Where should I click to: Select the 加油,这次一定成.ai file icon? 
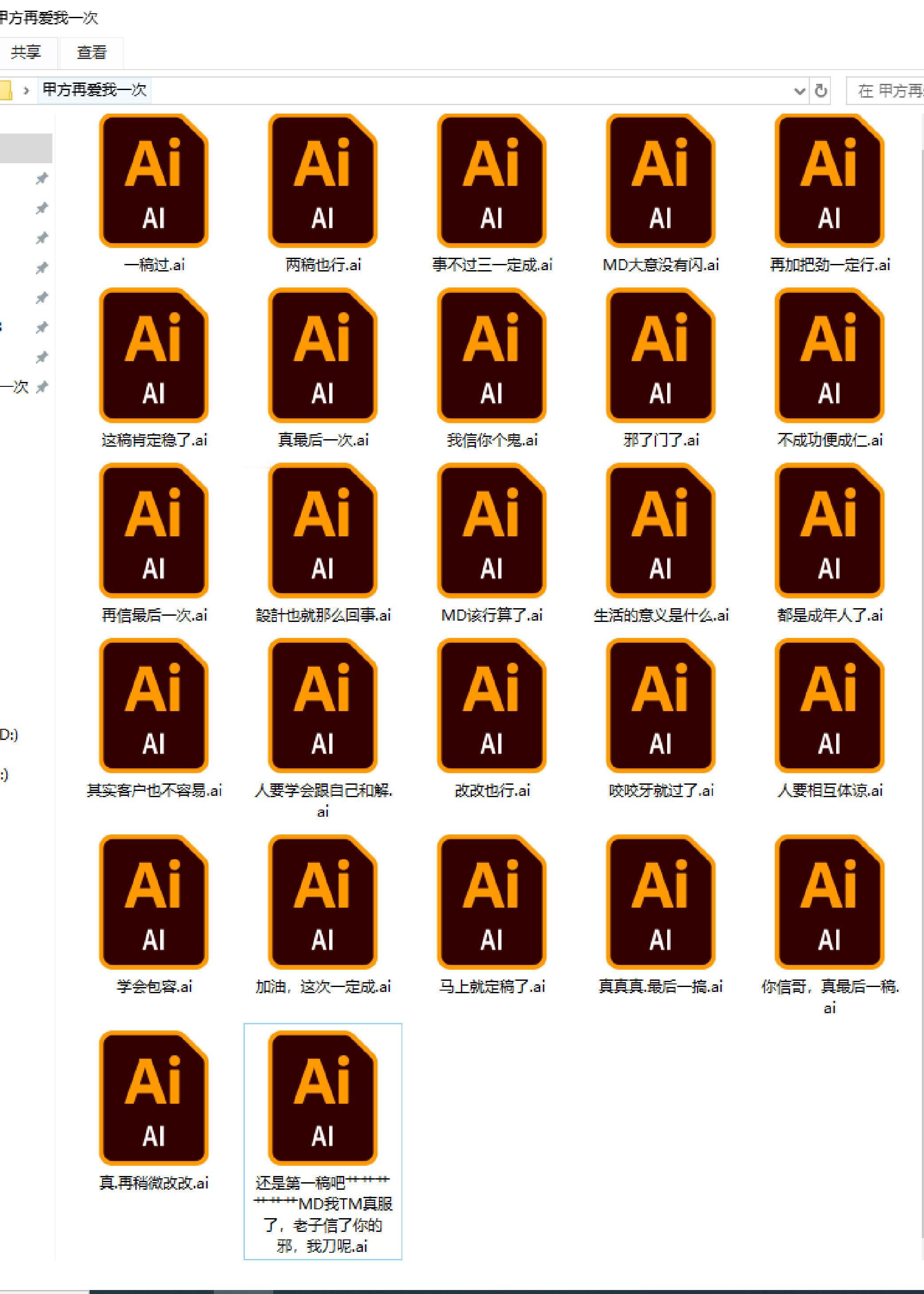pyautogui.click(x=322, y=902)
